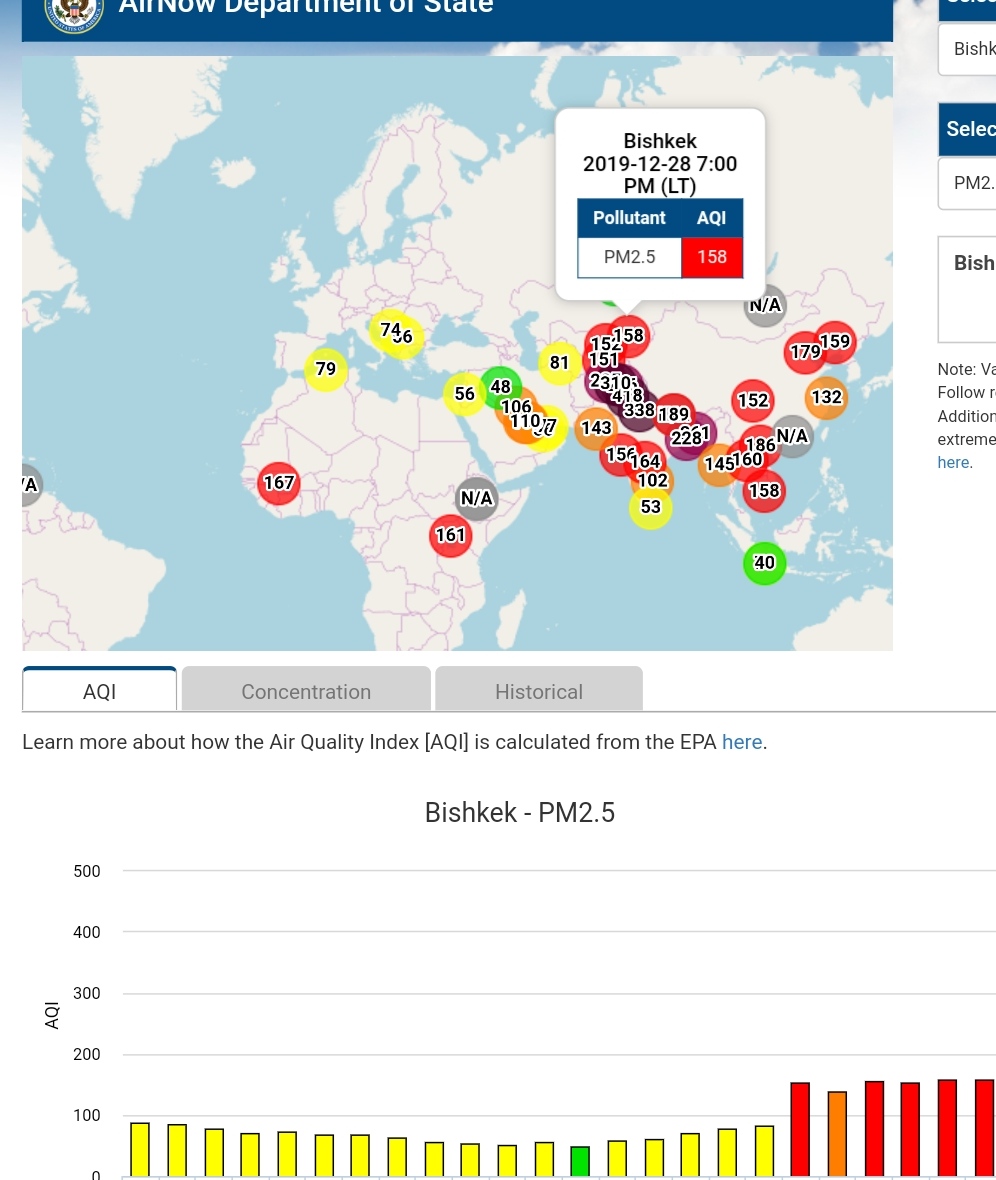Select the red 179 map marker

point(805,352)
